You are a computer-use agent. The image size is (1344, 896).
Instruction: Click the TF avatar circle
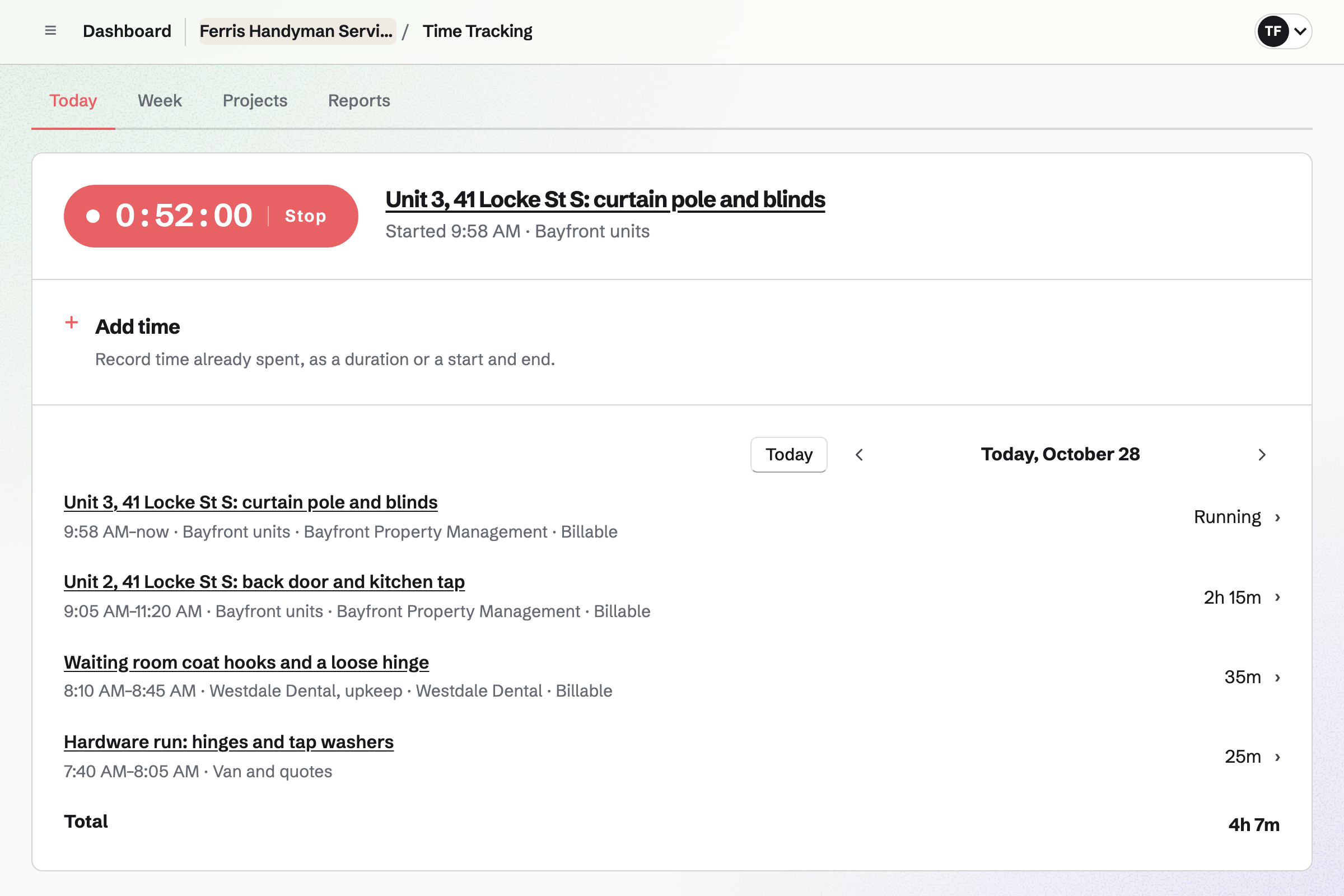coord(1272,31)
